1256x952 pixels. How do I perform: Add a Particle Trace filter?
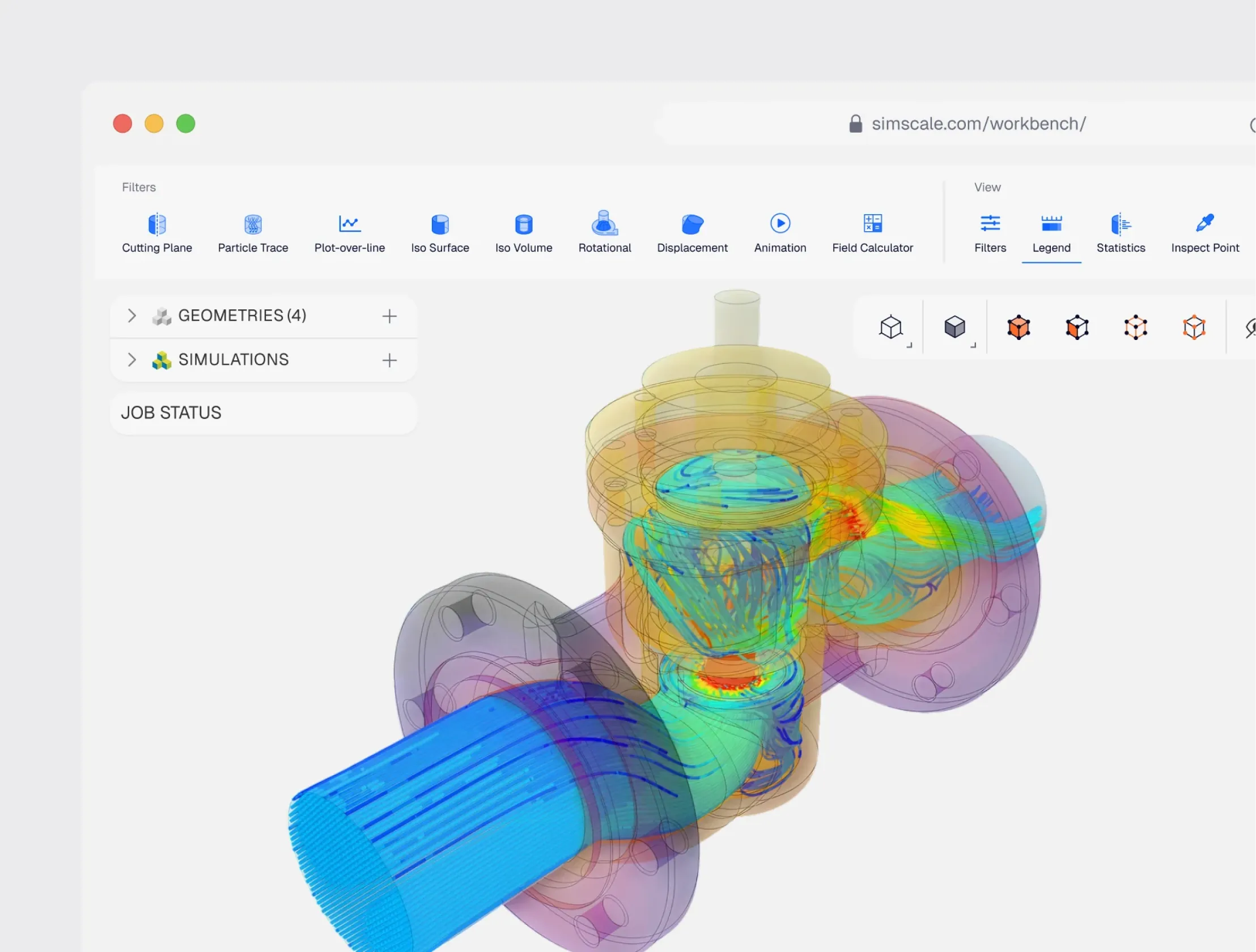[253, 233]
